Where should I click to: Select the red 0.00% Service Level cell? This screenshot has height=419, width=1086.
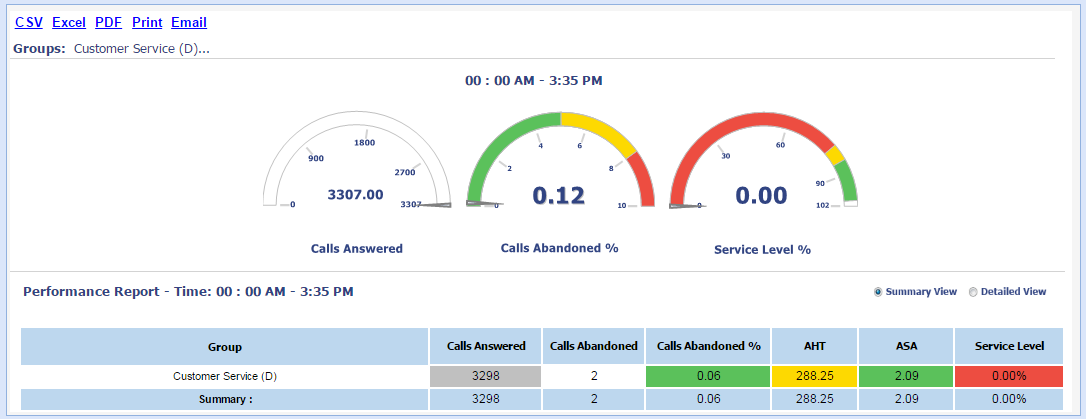[1011, 376]
